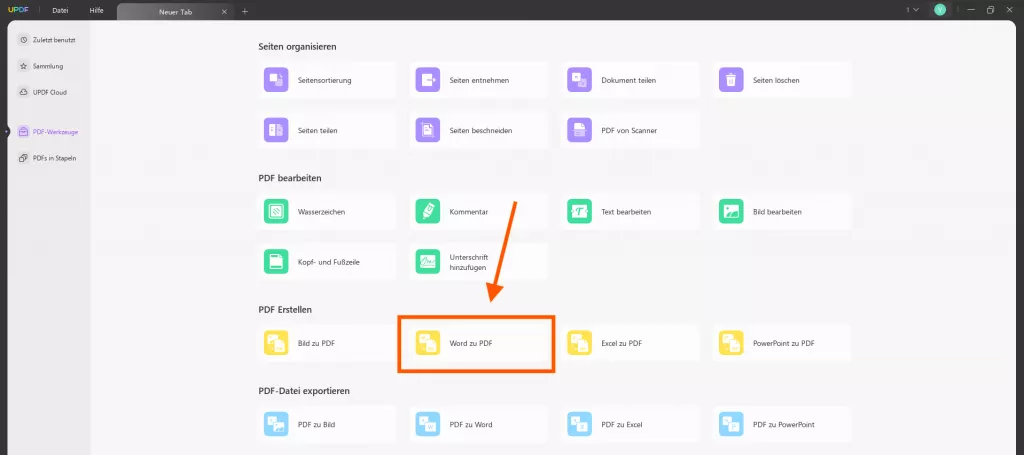Click the Seiten entnehmen icon
1024x455 pixels.
(x=428, y=80)
